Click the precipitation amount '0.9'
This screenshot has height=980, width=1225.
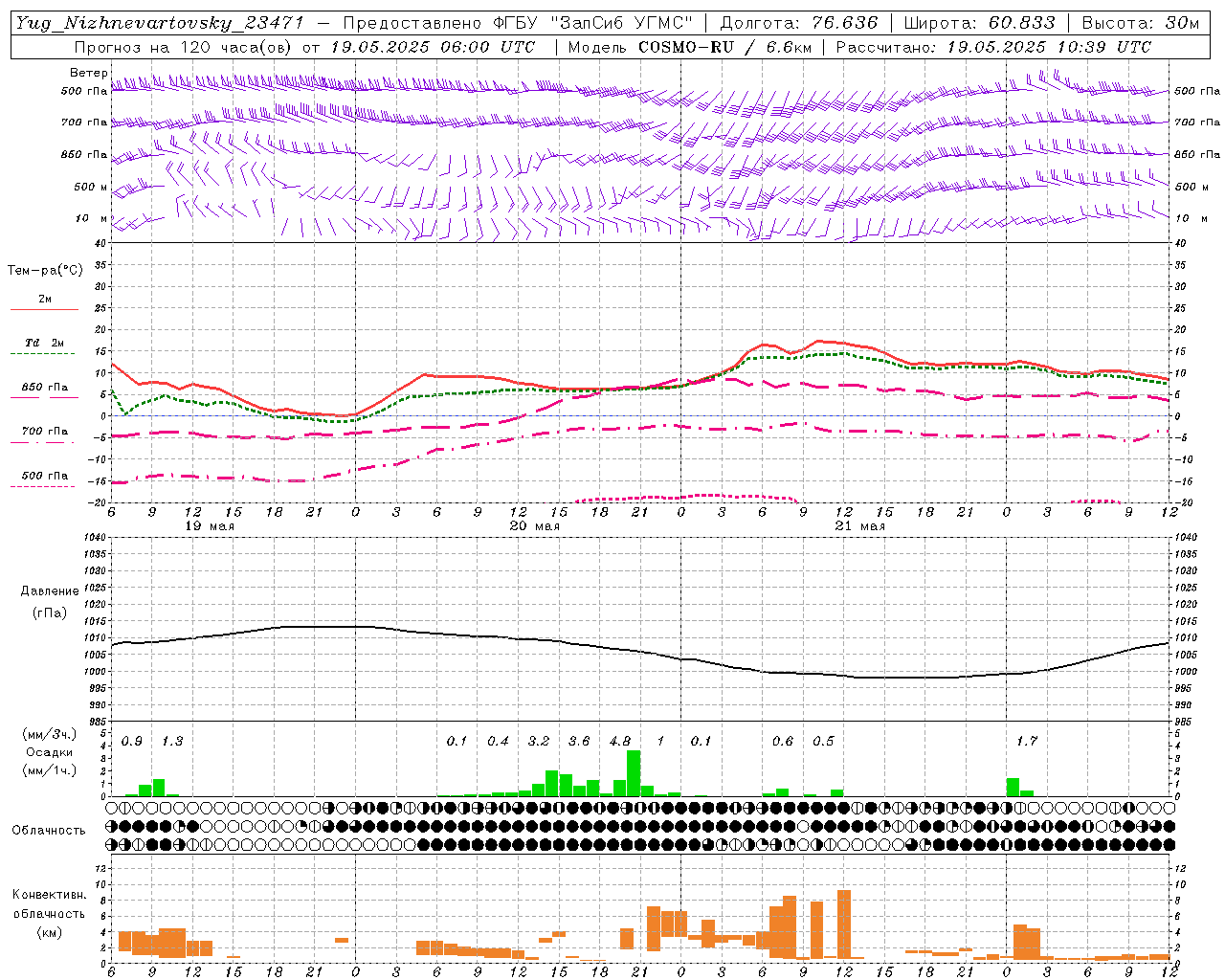(x=132, y=742)
